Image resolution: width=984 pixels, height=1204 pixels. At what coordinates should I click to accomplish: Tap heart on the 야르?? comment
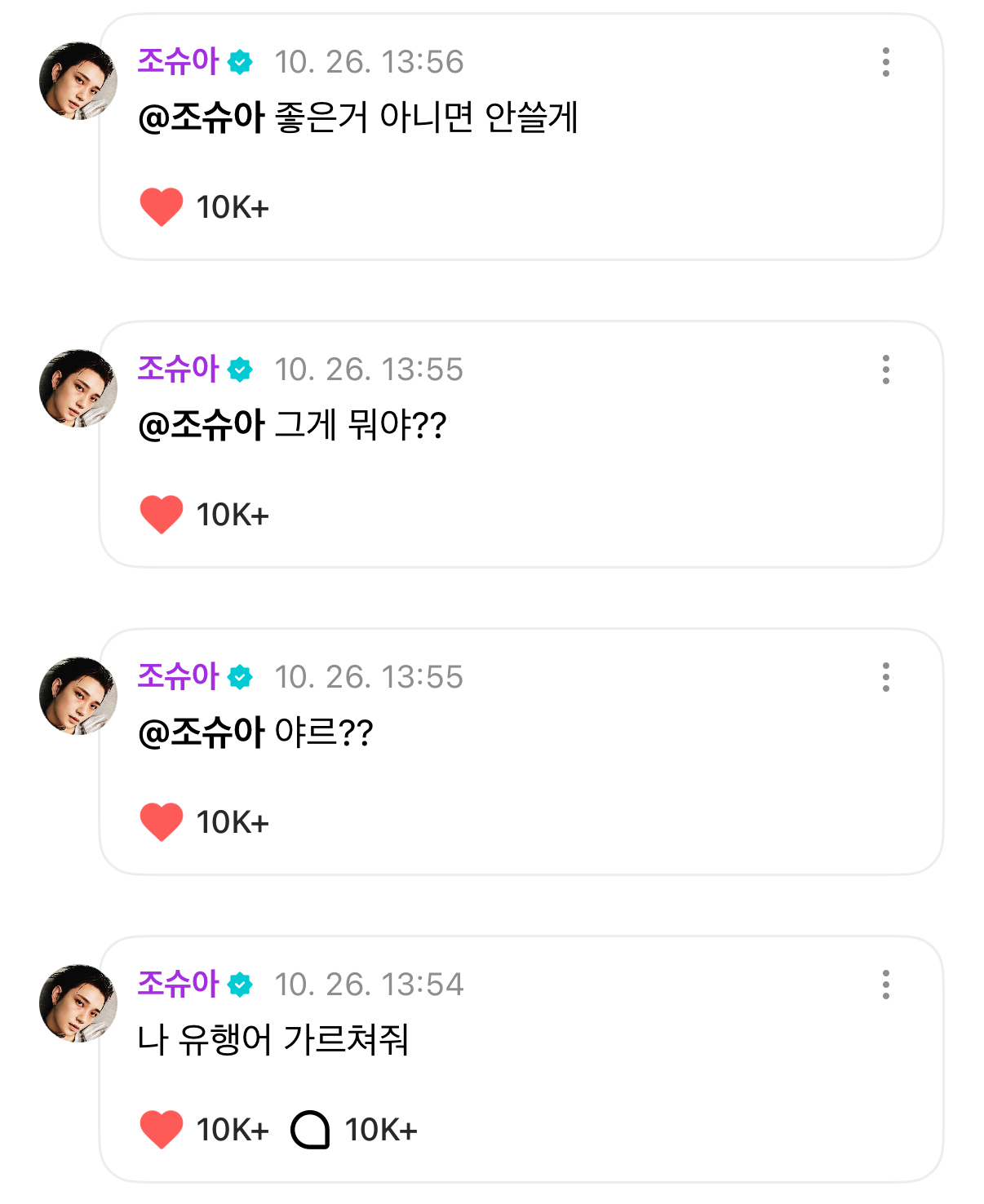[x=162, y=822]
